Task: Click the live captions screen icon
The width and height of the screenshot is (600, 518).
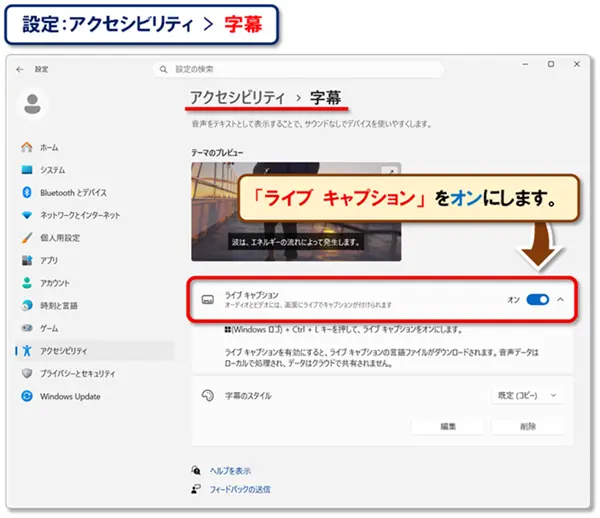Action: (208, 300)
